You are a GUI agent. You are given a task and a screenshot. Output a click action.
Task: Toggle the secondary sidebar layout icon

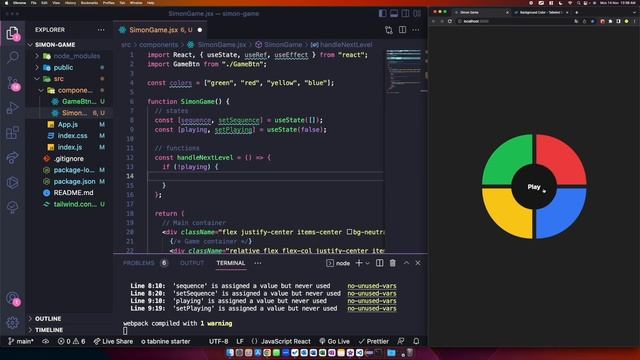click(405, 13)
